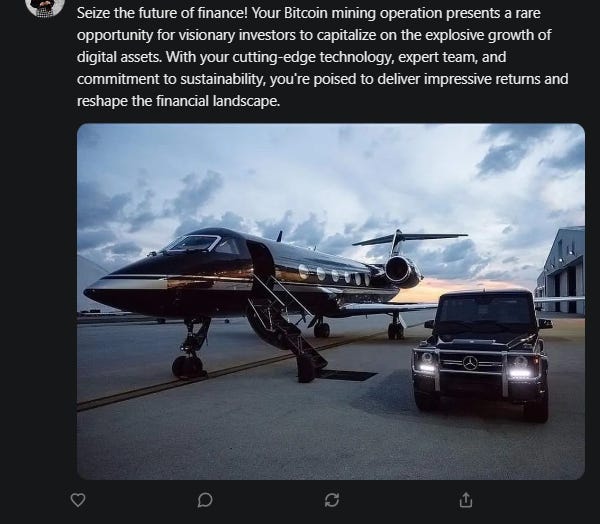This screenshot has width=600, height=524.
Task: Click the "commitment to sustainability" text line
Action: pos(322,79)
